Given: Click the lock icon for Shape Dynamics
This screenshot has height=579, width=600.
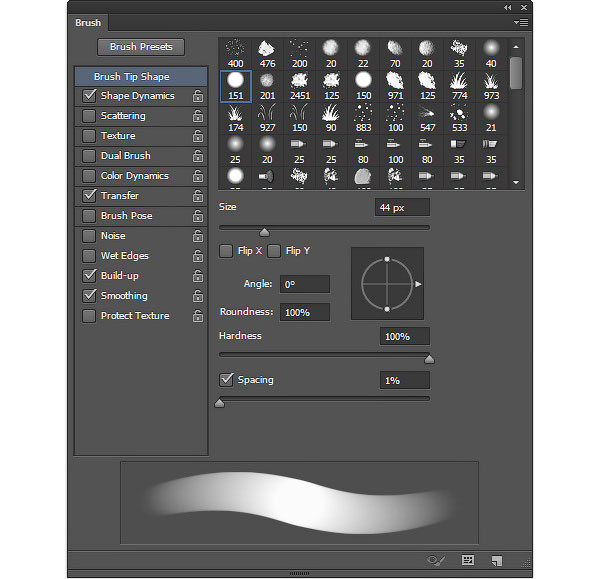Looking at the screenshot, I should [198, 96].
